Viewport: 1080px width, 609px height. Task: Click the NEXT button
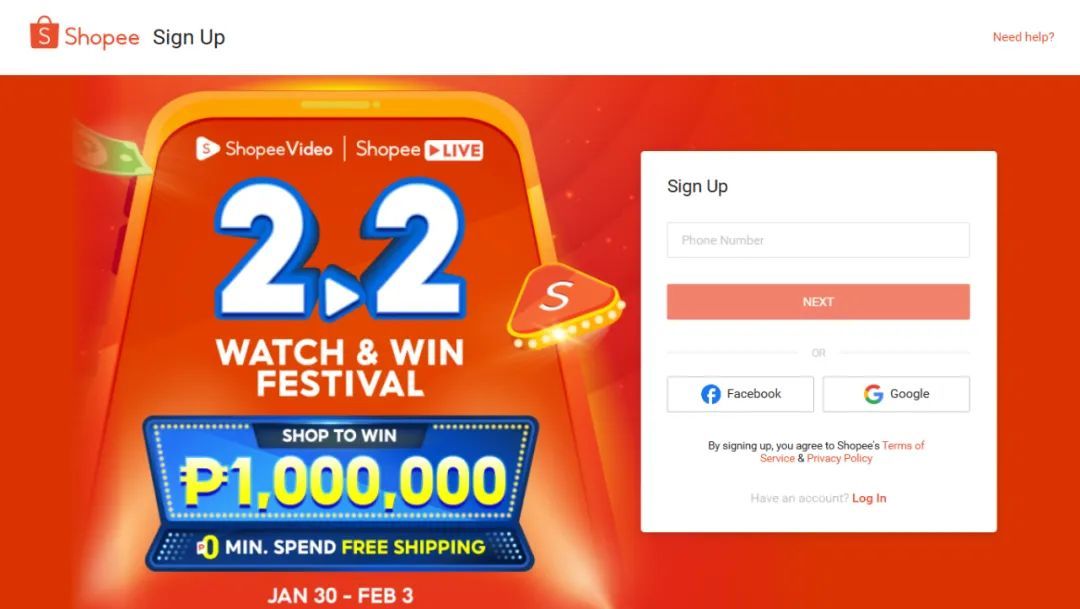click(818, 302)
